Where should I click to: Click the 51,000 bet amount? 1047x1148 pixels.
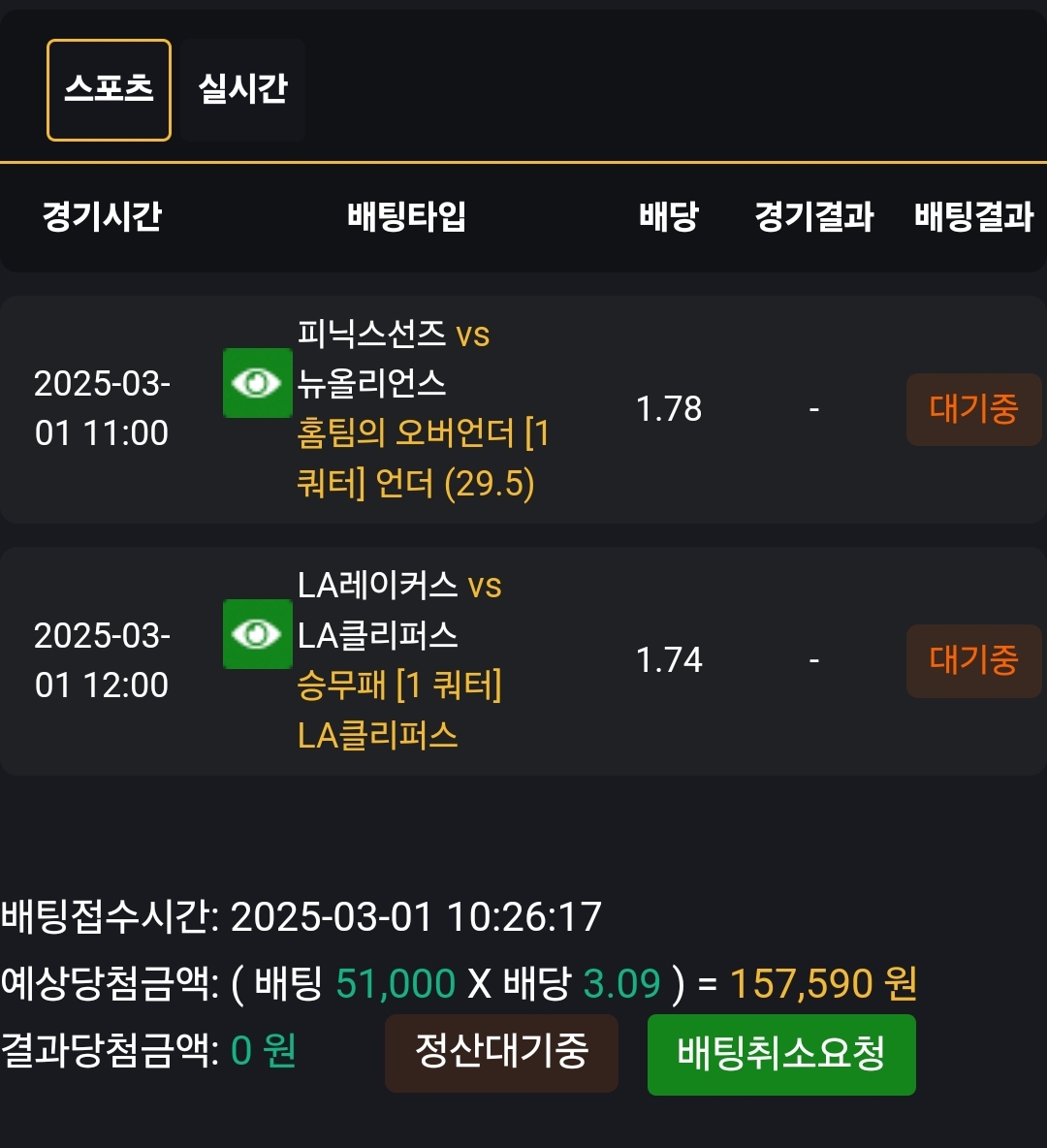396,984
